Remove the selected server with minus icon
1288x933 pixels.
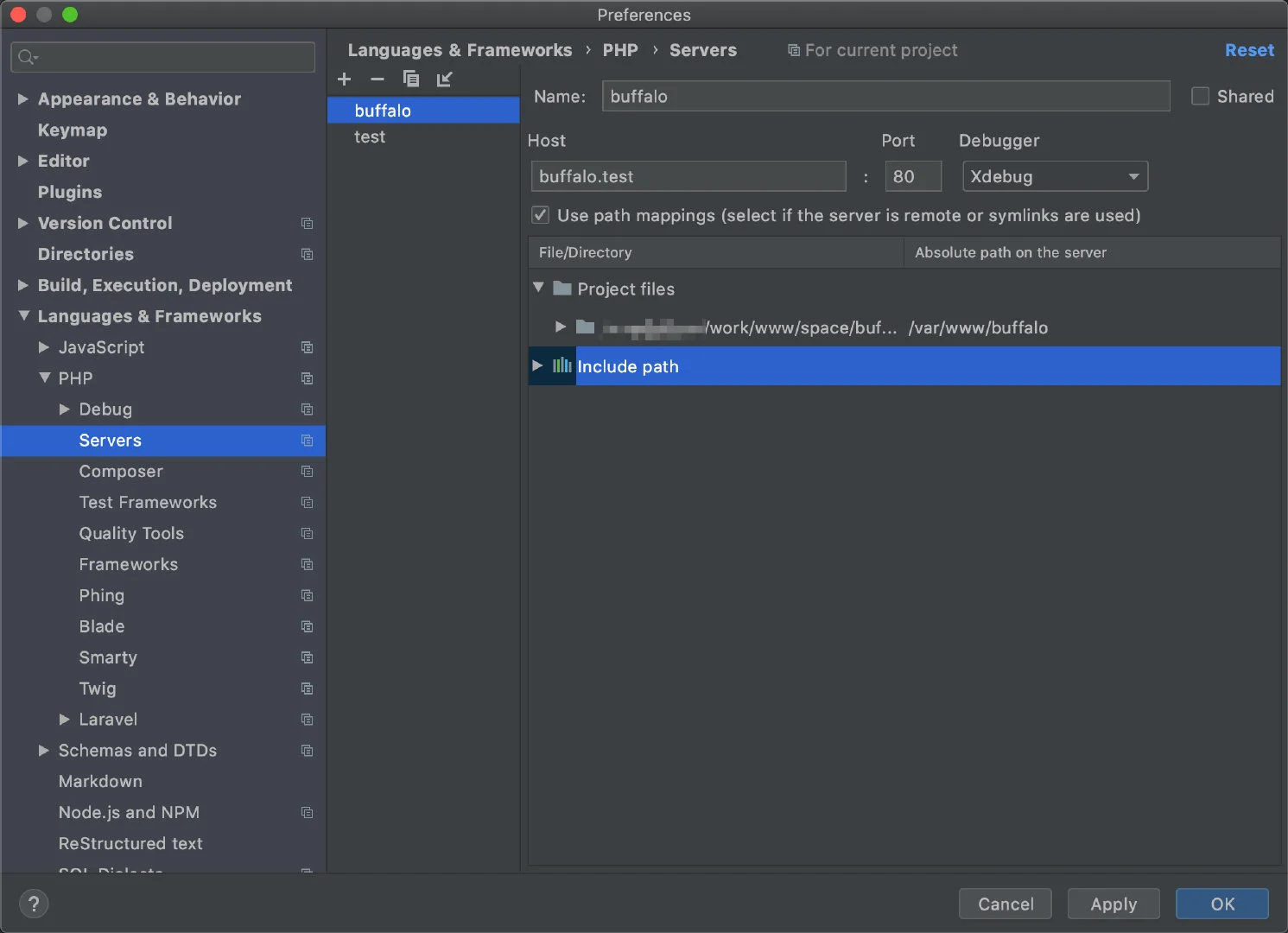(x=378, y=79)
